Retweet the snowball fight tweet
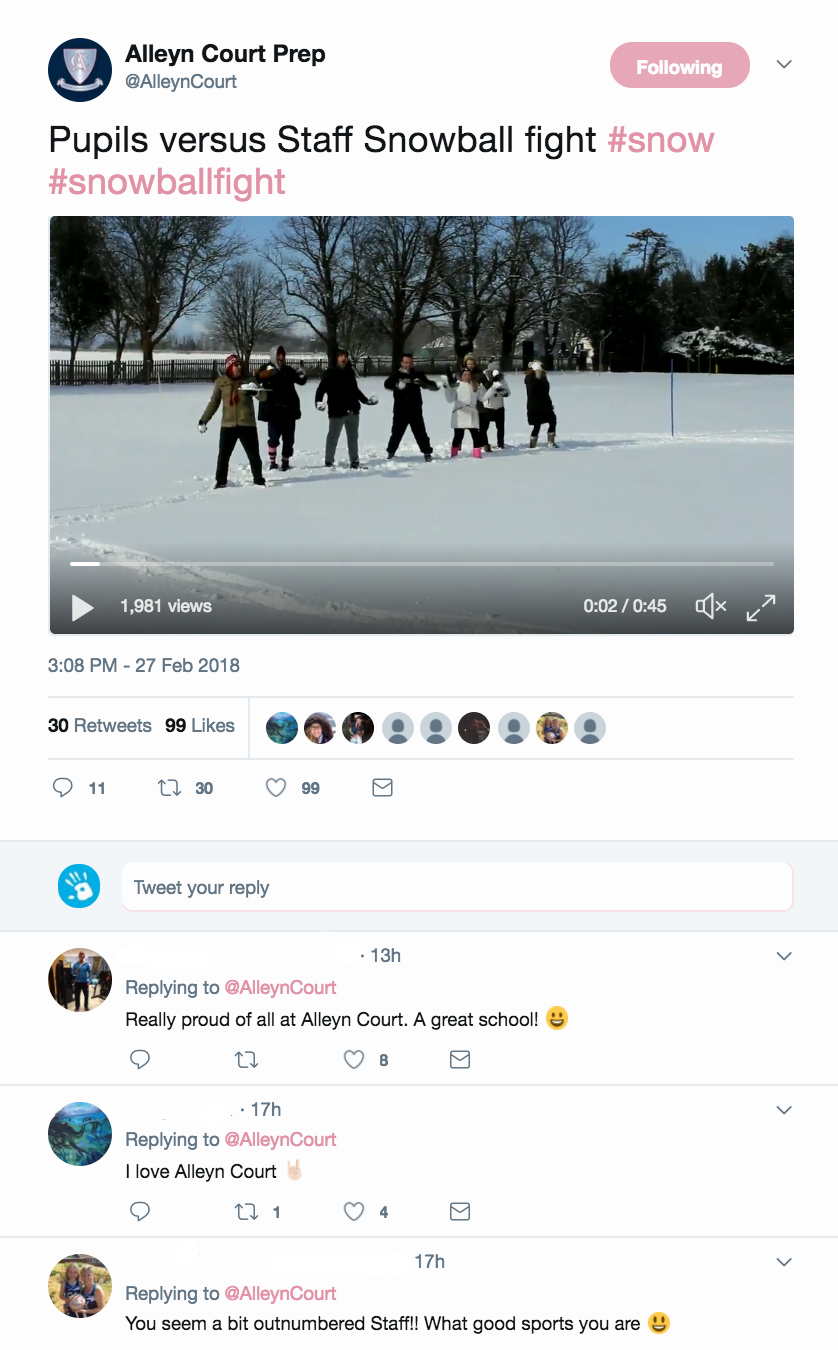Viewport: 838px width, 1350px height. (x=170, y=788)
